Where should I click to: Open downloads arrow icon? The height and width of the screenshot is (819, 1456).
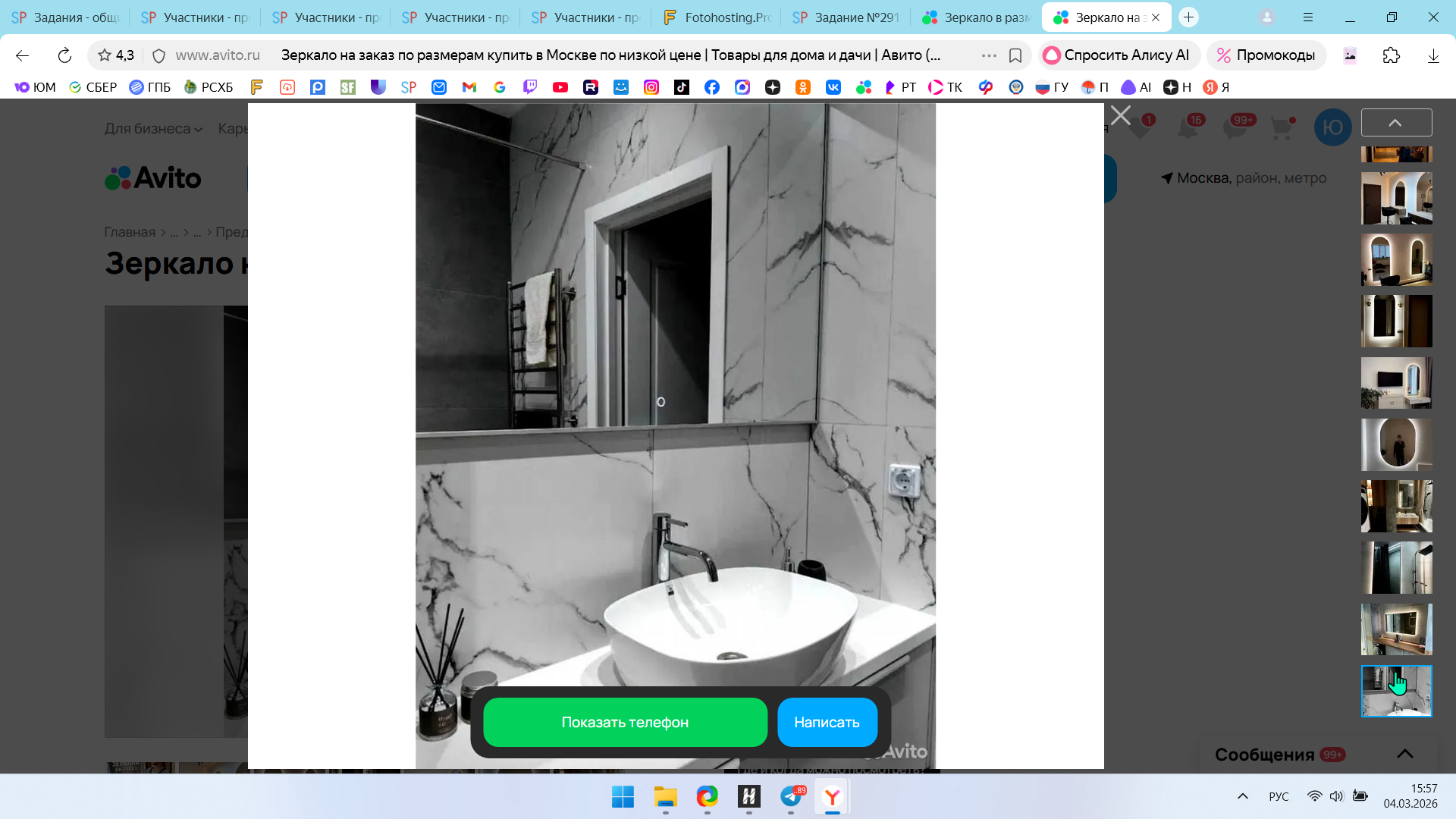point(1432,55)
